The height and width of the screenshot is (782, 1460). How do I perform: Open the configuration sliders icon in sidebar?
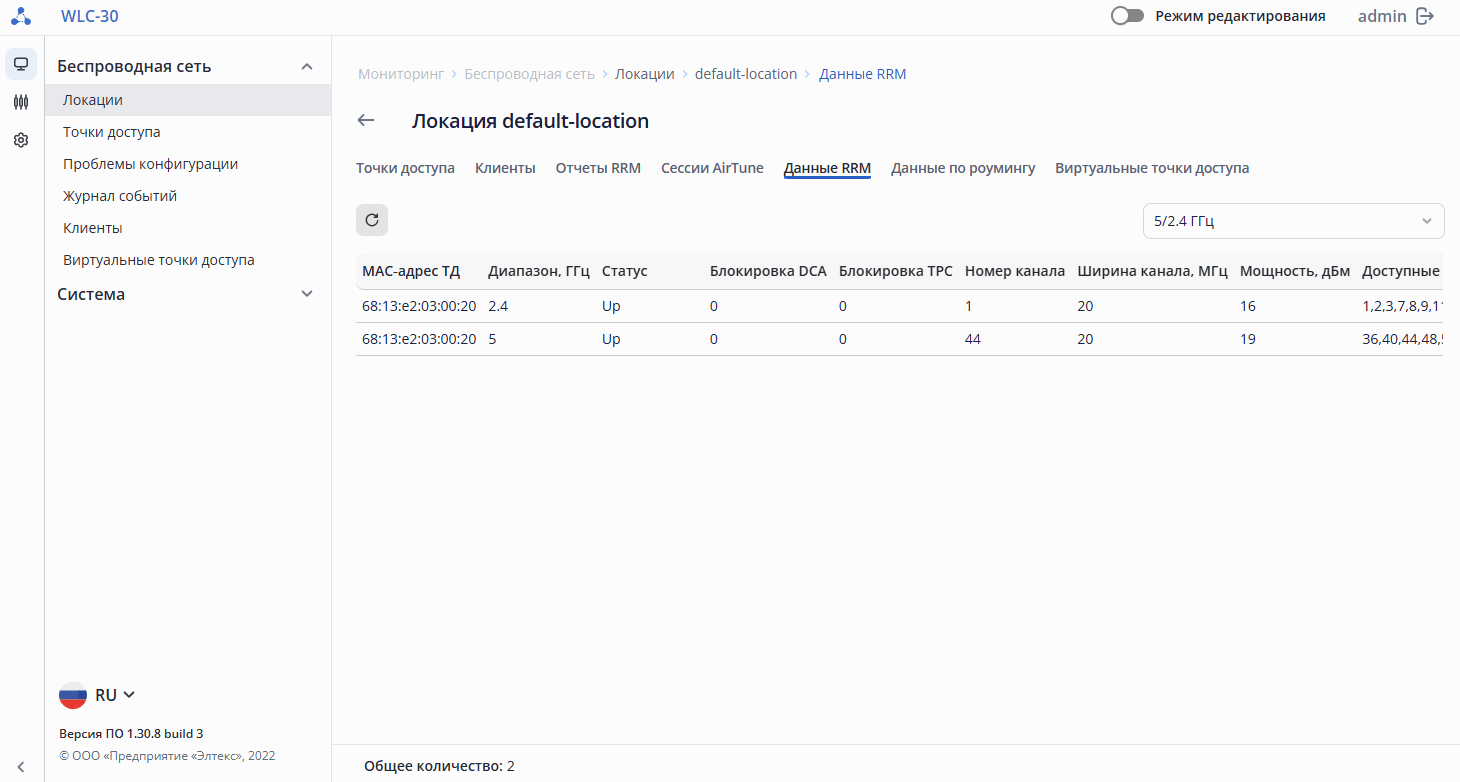click(x=21, y=102)
